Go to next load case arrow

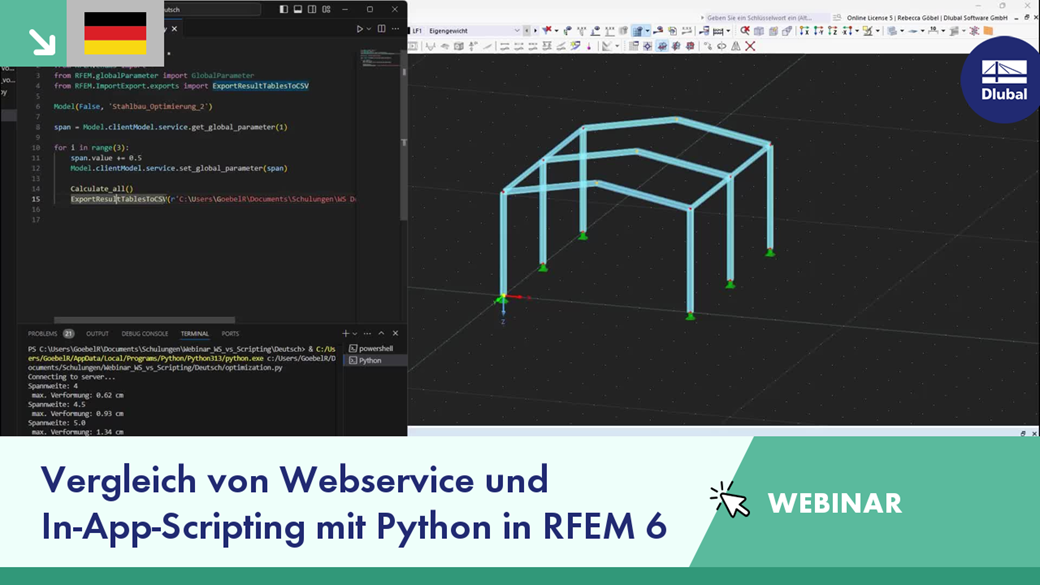[535, 31]
